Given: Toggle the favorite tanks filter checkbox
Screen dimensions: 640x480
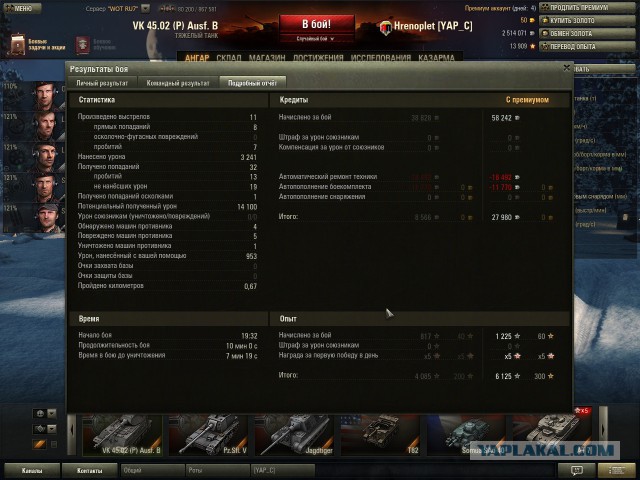Looking at the screenshot, I should 53,444.
